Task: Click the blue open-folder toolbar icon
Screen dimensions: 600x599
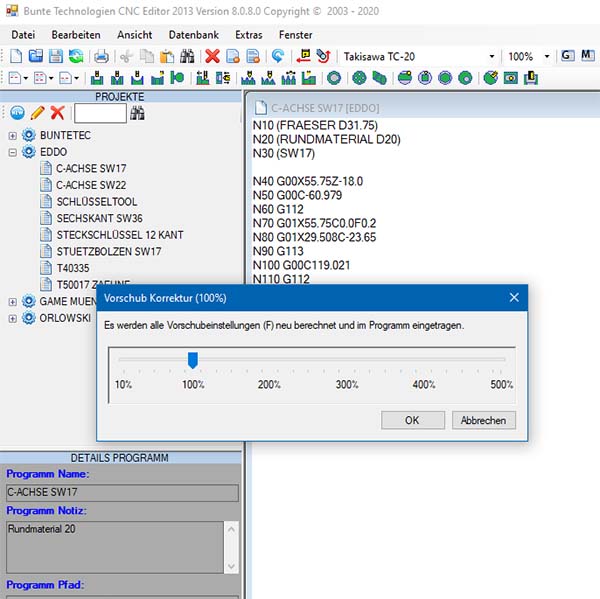Action: pyautogui.click(x=36, y=56)
